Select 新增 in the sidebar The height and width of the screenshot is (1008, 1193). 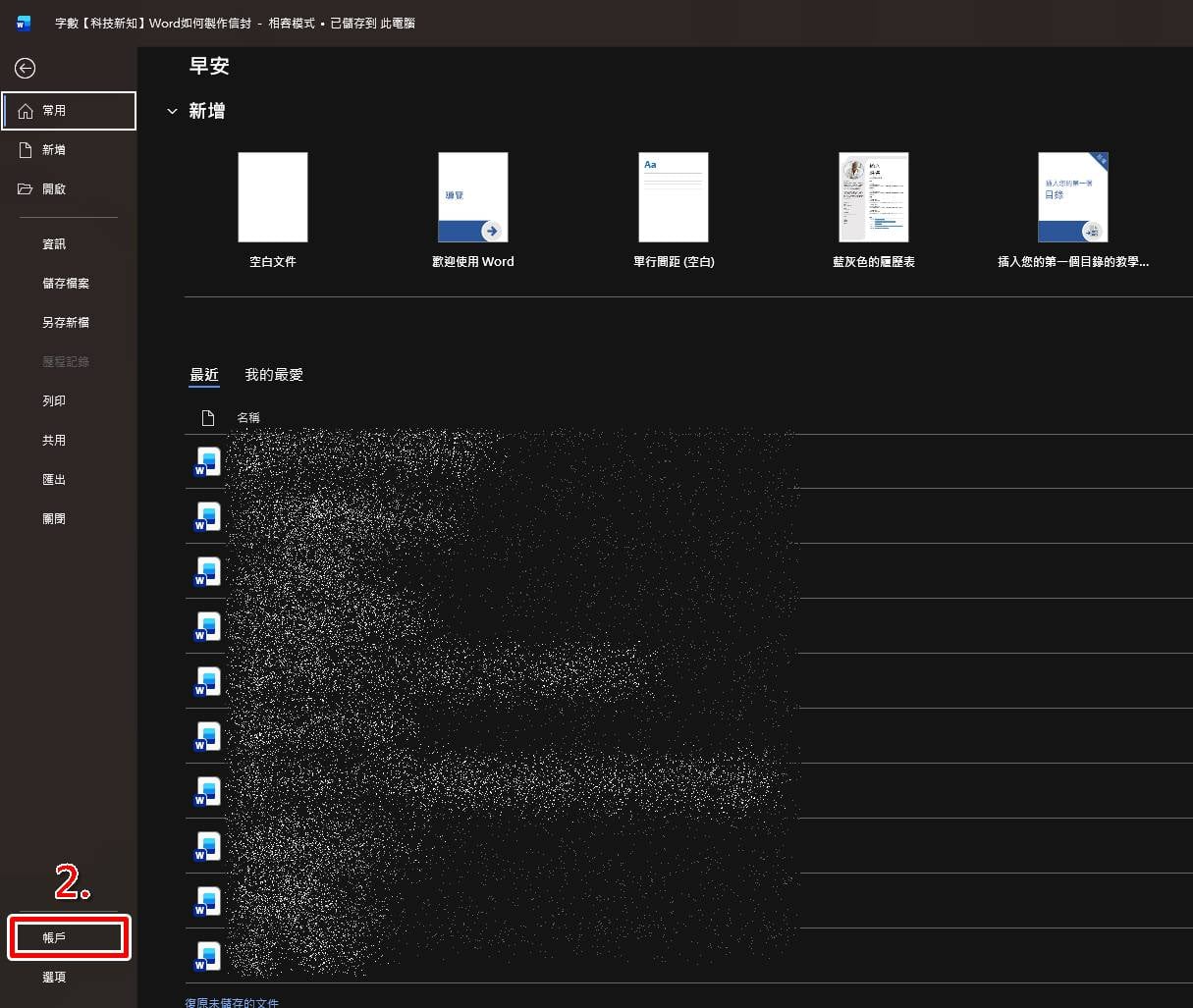69,150
